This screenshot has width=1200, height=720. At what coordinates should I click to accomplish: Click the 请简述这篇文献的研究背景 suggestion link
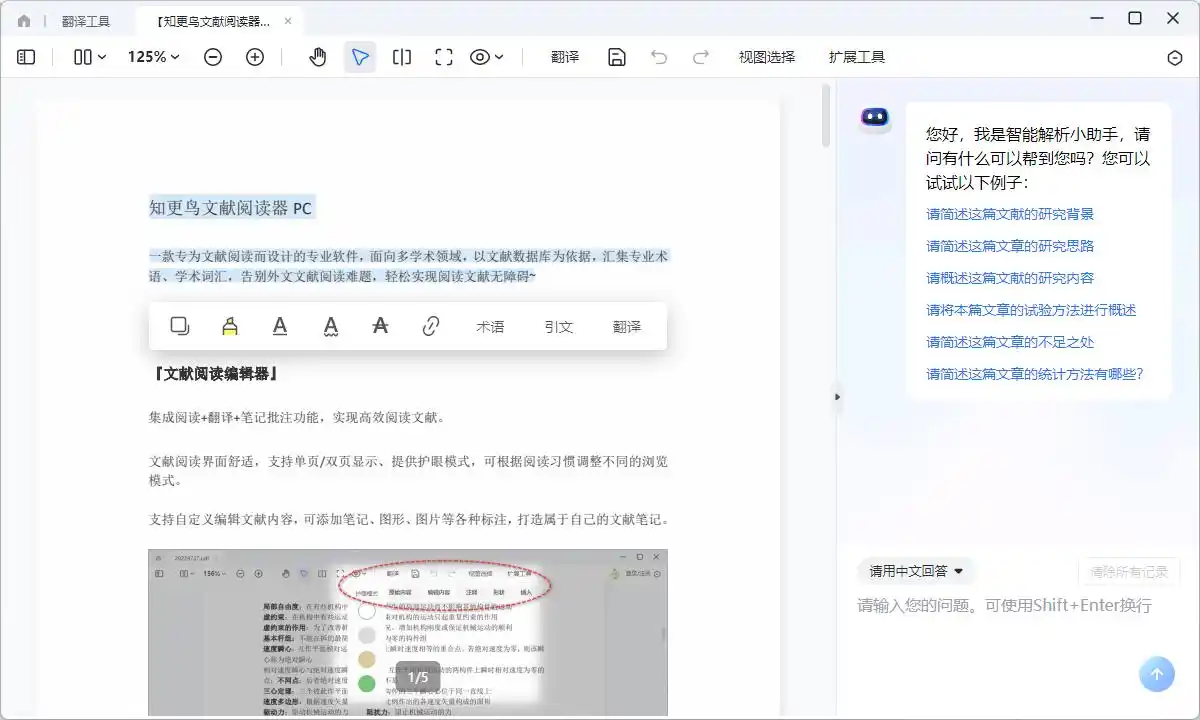click(1009, 213)
